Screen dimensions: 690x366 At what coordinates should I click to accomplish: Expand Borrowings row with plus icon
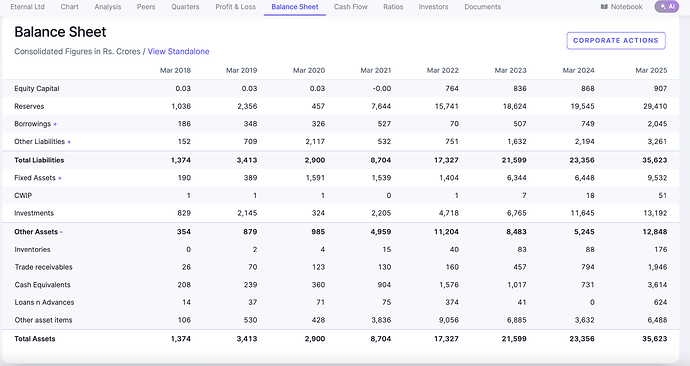pyautogui.click(x=55, y=124)
